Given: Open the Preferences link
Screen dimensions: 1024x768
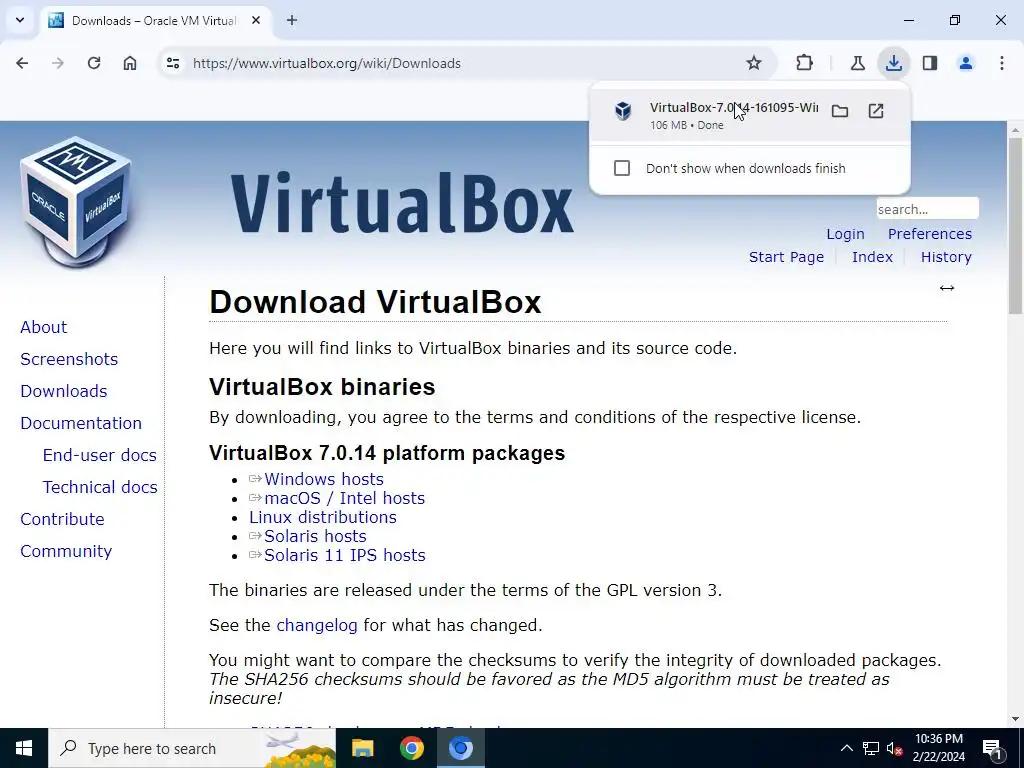Looking at the screenshot, I should 929,234.
